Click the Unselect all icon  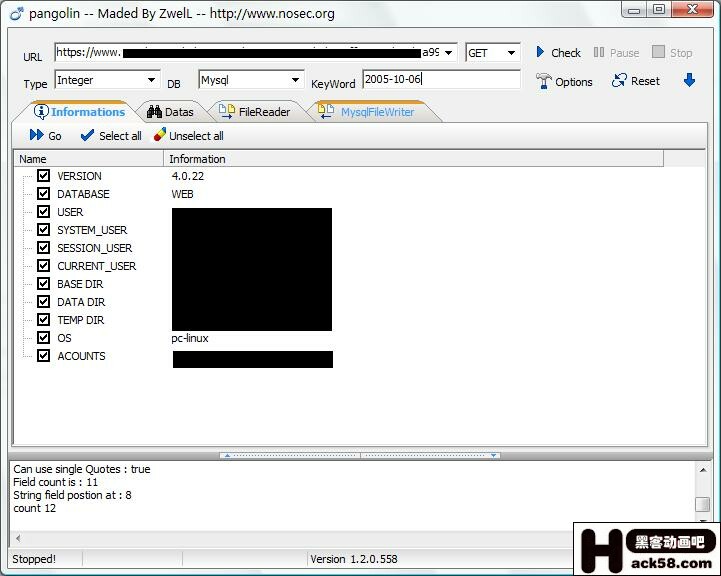tap(159, 135)
